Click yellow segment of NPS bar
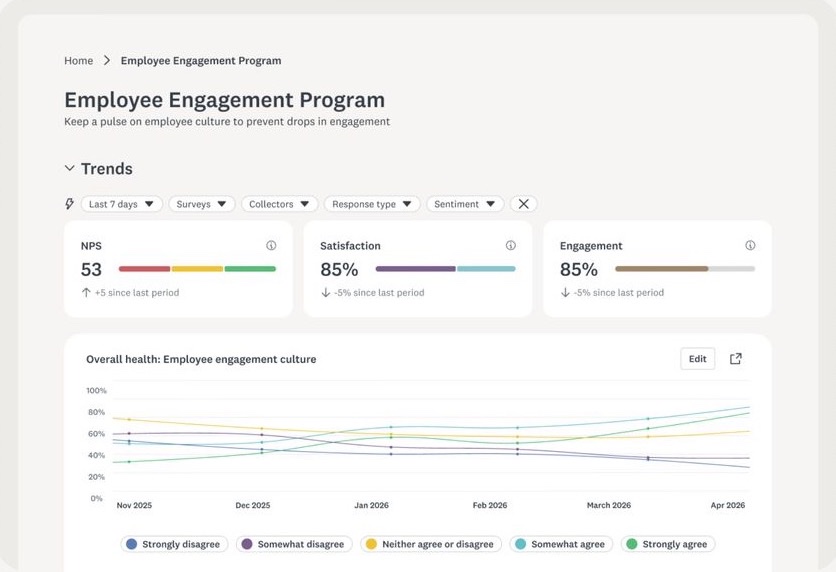Viewport: 836px width, 572px height. point(197,269)
